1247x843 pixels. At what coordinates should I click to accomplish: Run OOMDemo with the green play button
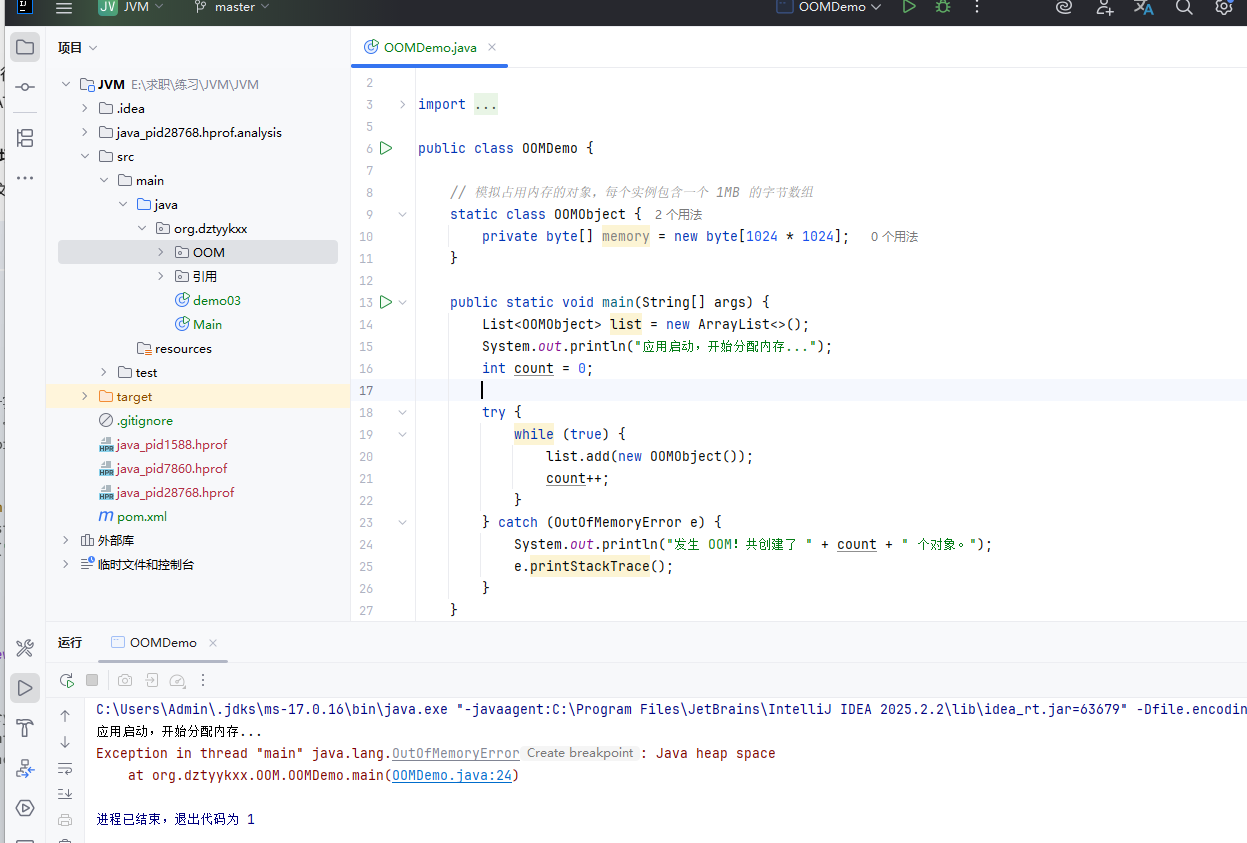(x=908, y=7)
